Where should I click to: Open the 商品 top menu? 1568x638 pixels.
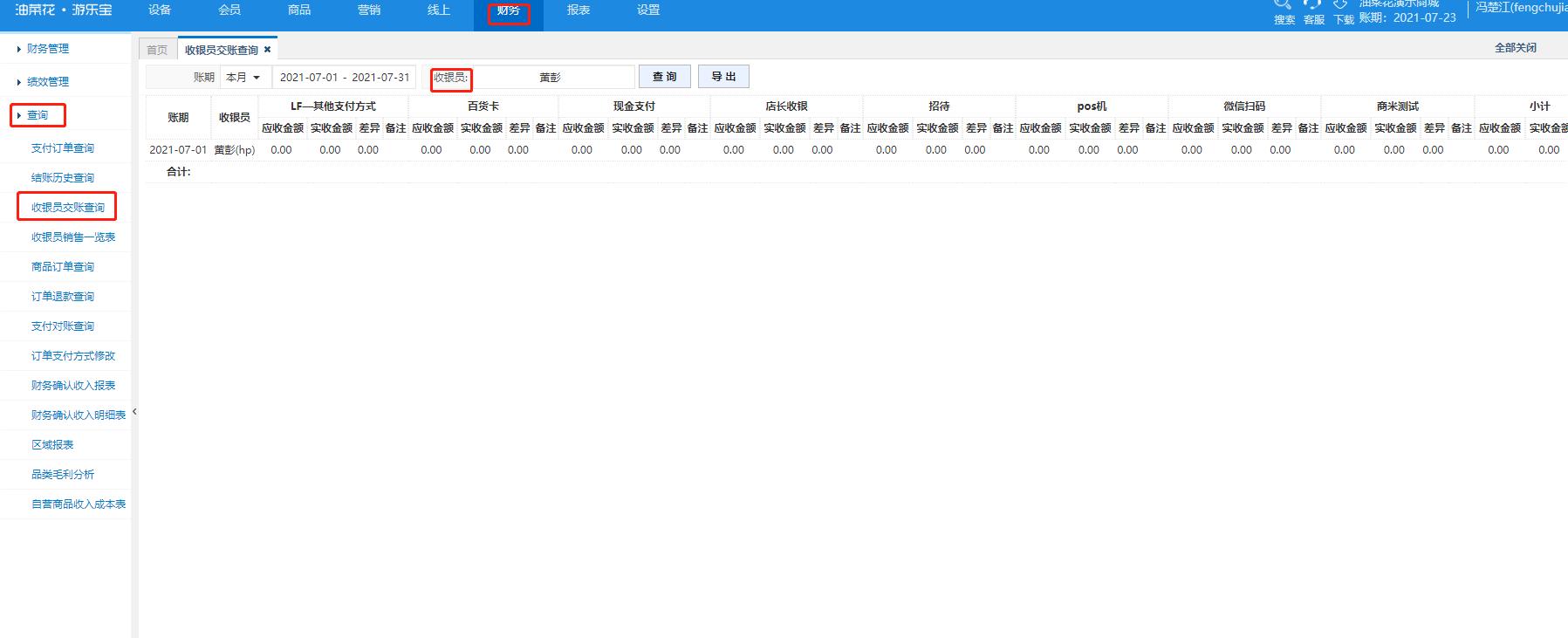299,10
